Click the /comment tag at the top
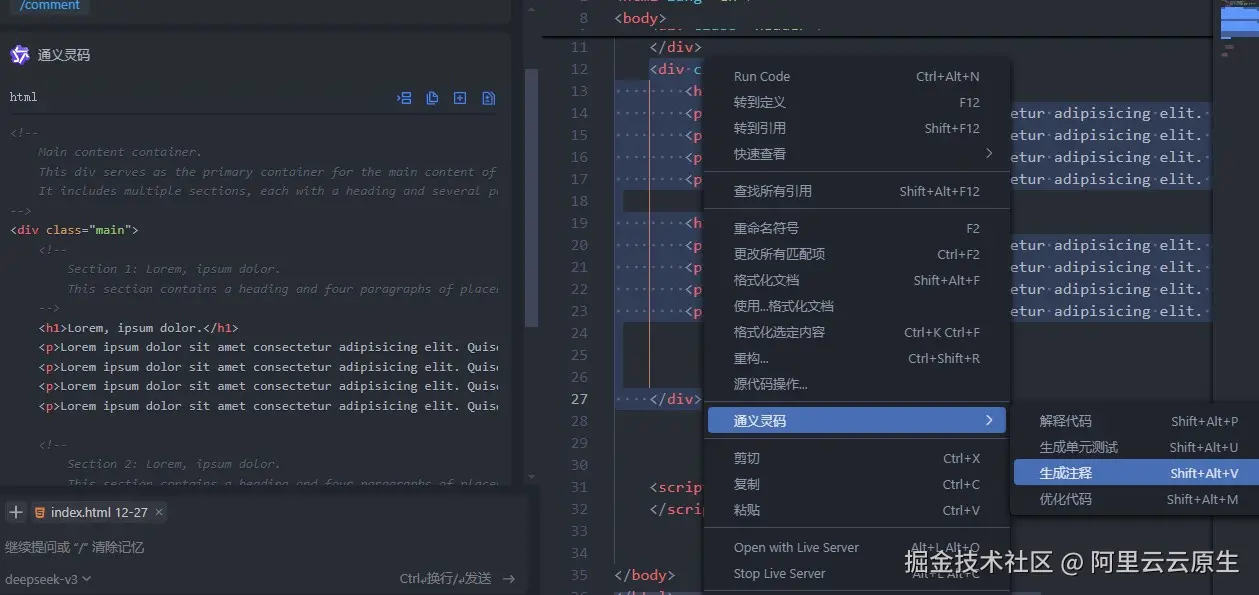 tap(49, 6)
